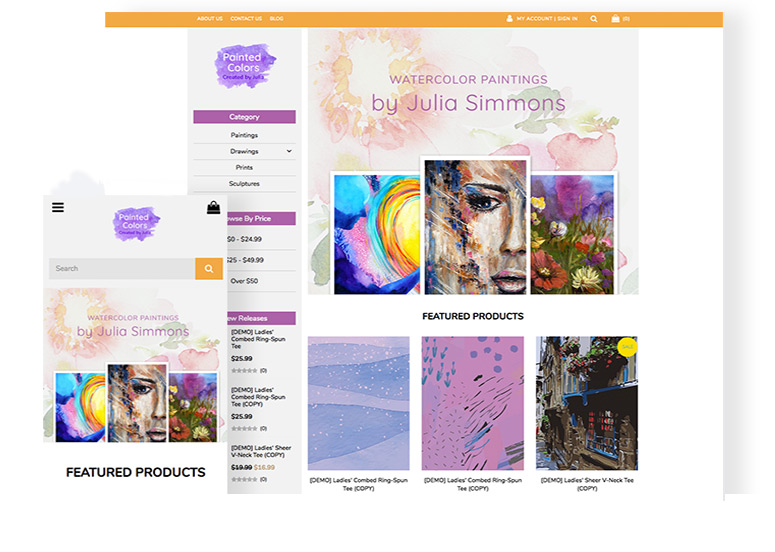Click the flowers painting in desktop banner

pos(572,234)
